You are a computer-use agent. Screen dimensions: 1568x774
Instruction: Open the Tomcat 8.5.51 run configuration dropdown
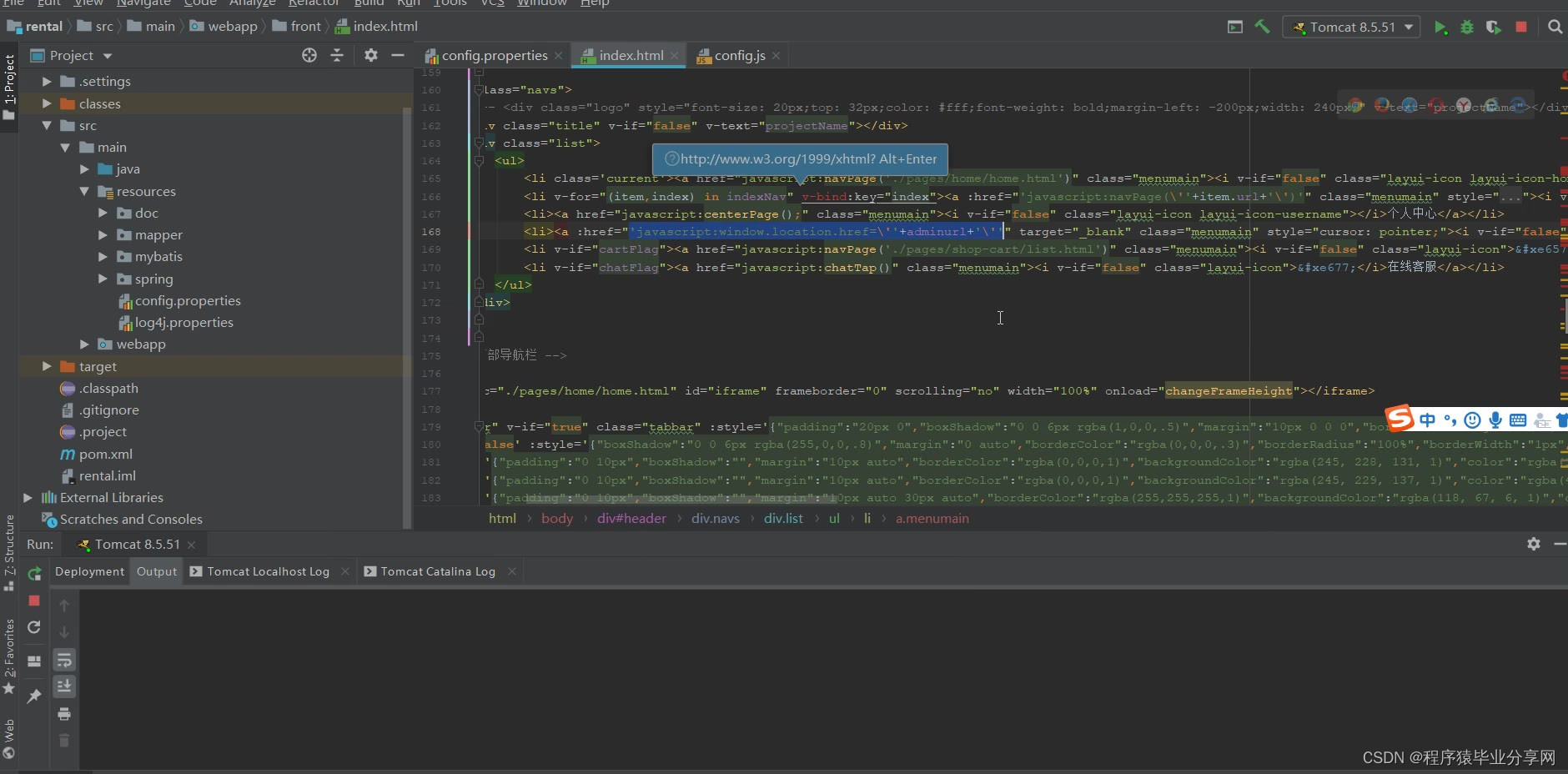(x=1351, y=27)
